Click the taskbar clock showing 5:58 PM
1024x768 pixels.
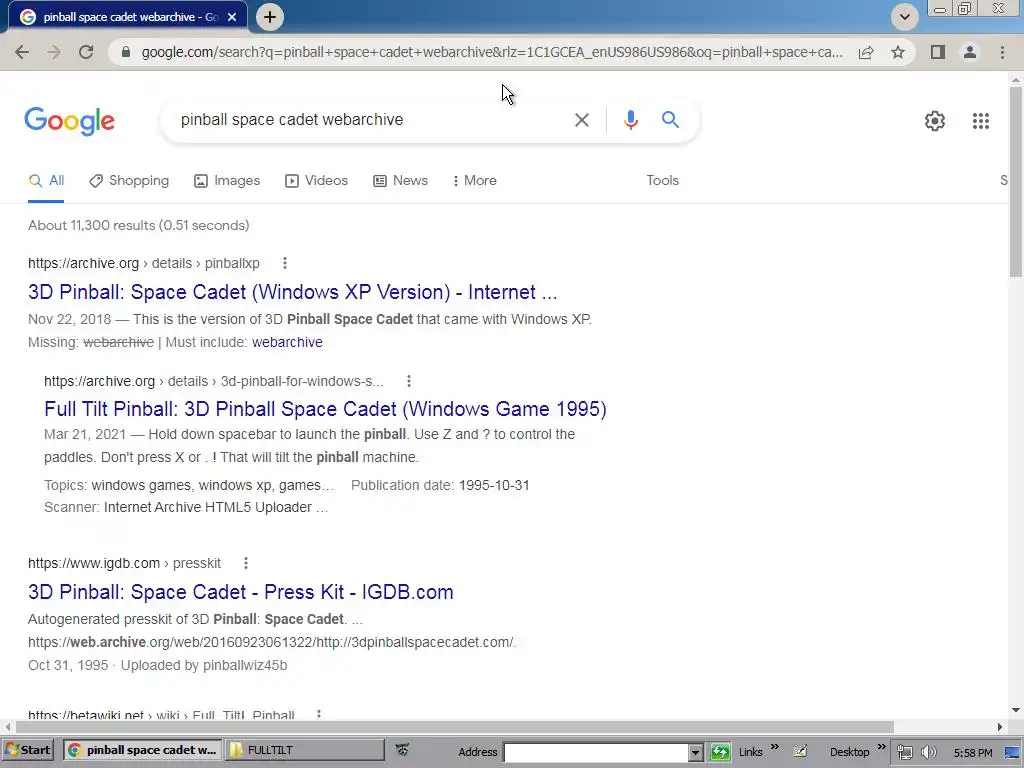tap(972, 753)
